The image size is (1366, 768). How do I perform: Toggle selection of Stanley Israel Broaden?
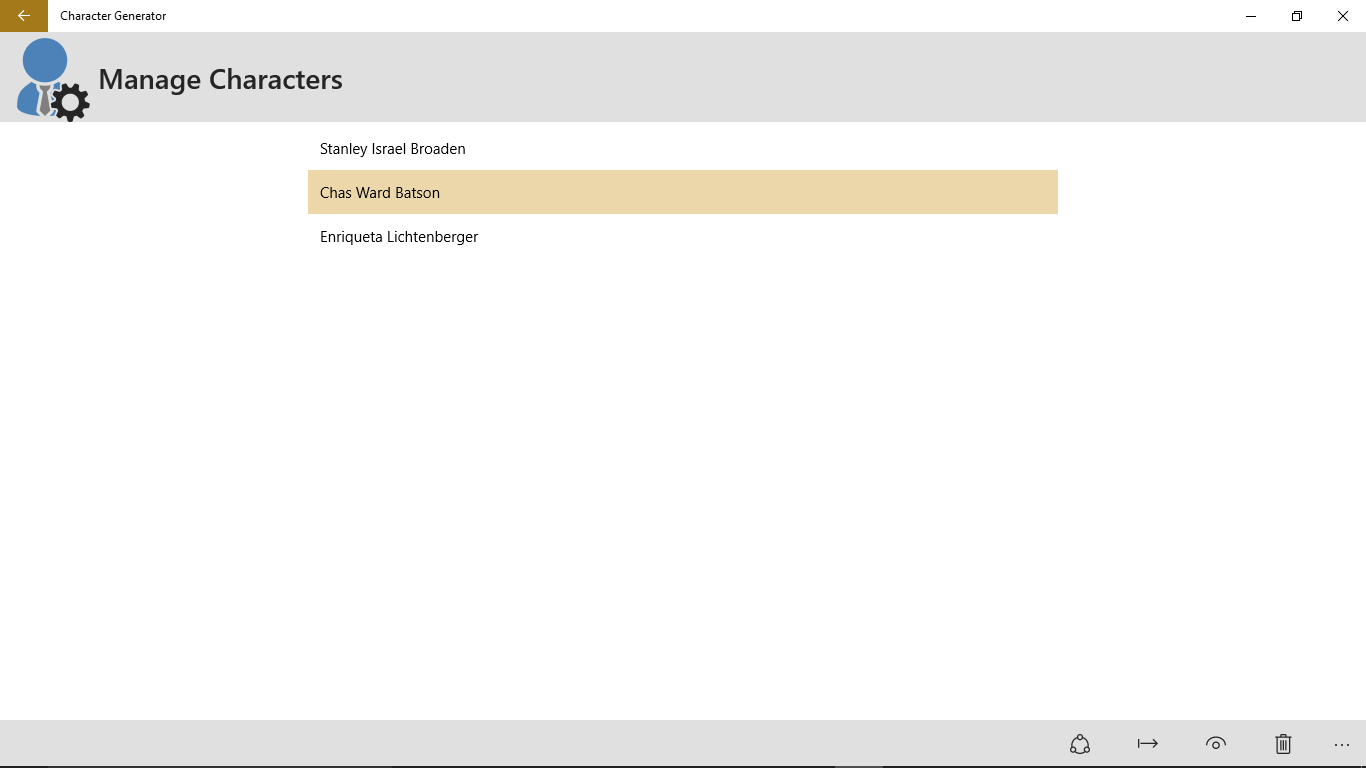392,148
